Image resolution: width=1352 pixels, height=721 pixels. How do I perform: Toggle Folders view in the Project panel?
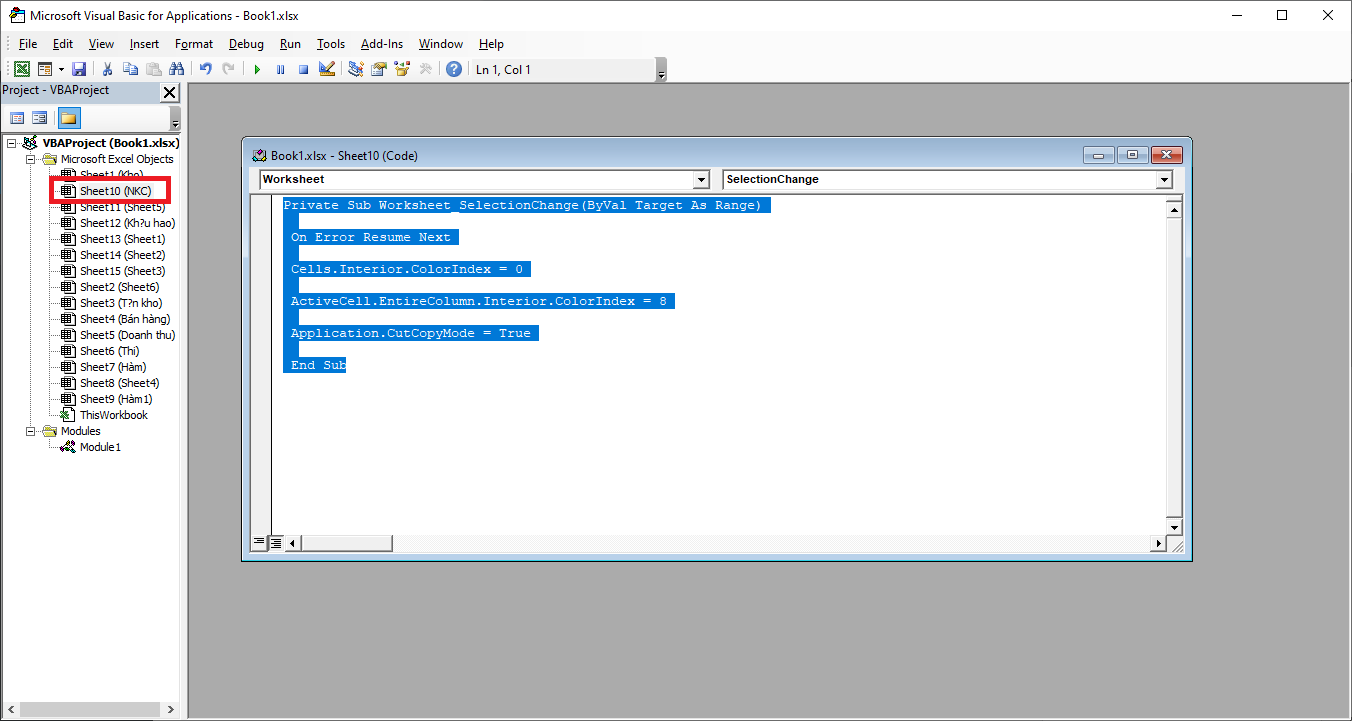(x=68, y=118)
